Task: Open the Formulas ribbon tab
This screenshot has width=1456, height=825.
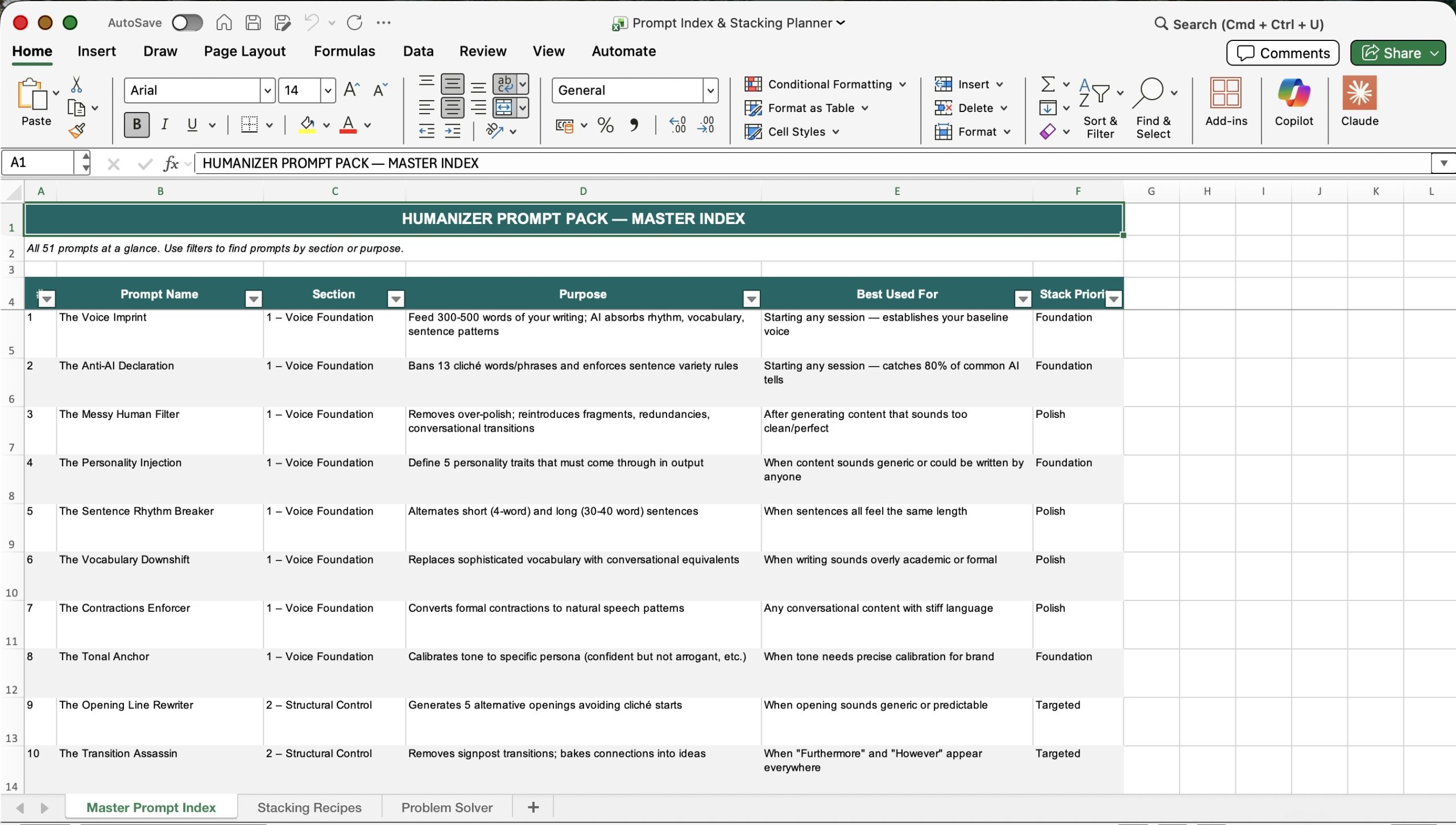Action: click(x=344, y=51)
